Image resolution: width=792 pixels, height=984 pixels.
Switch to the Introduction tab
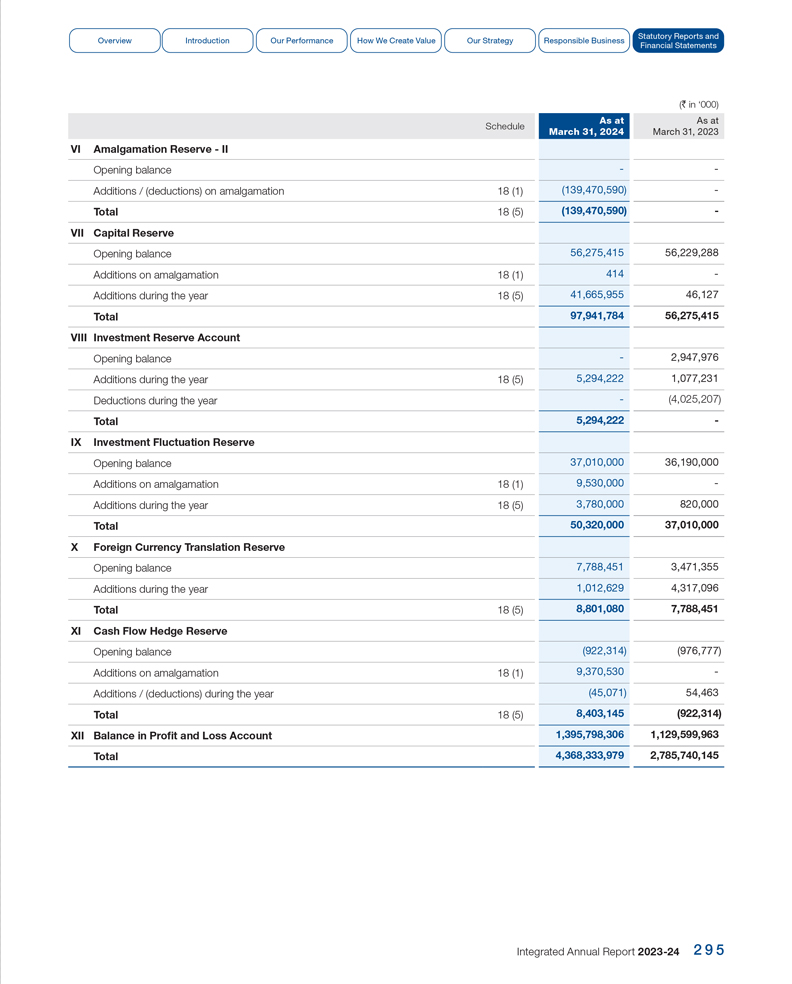[207, 41]
